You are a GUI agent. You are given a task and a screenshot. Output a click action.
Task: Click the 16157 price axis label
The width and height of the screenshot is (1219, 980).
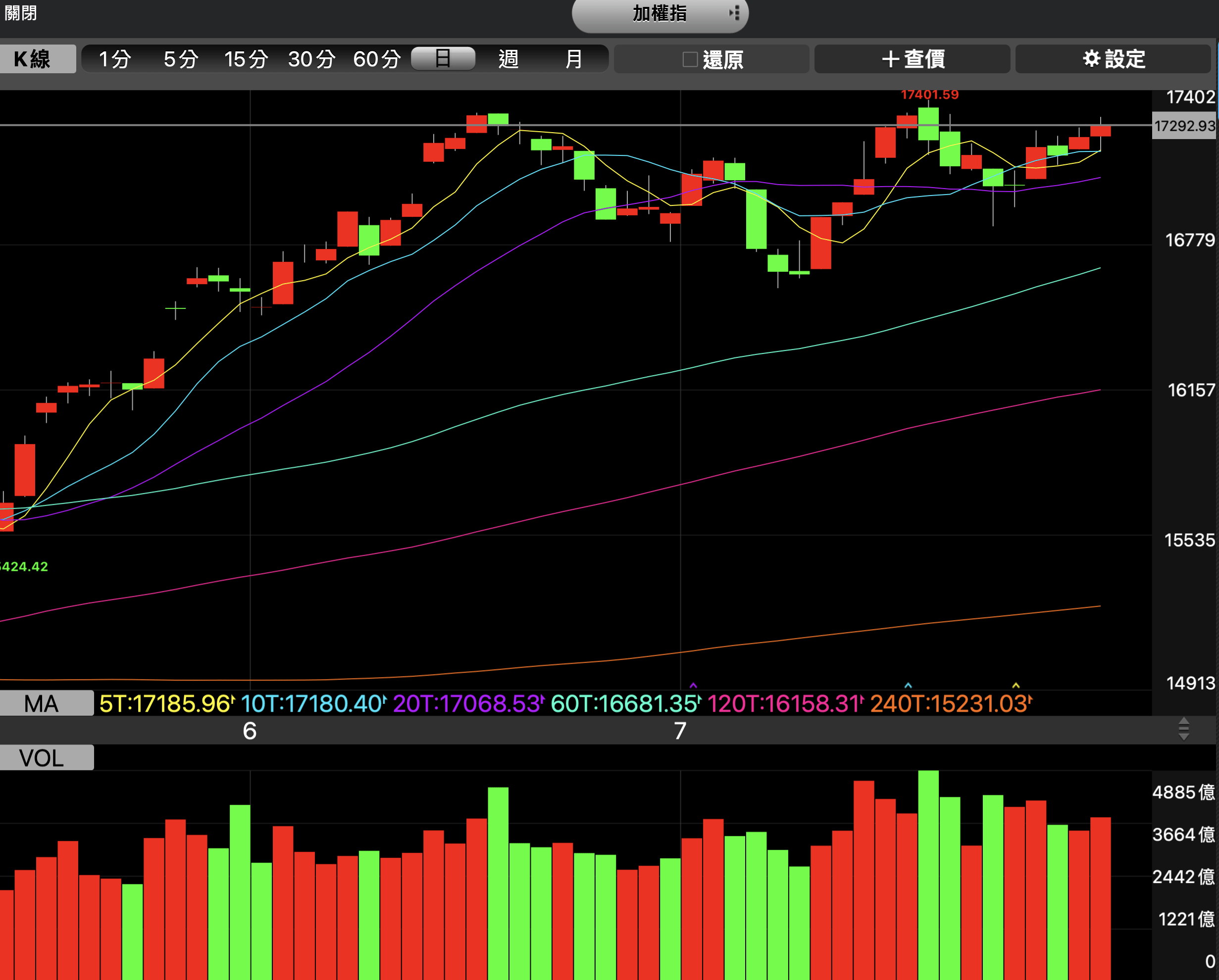(x=1191, y=390)
